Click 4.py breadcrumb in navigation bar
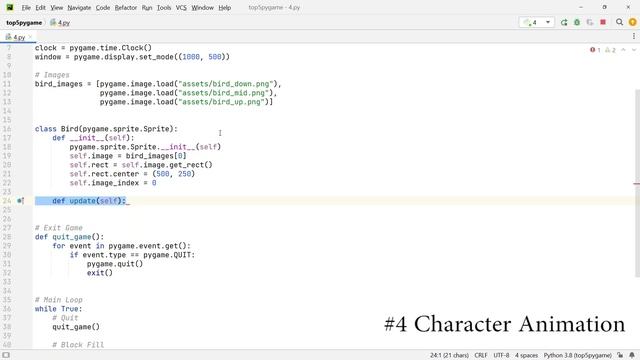The width and height of the screenshot is (640, 360). (x=60, y=23)
